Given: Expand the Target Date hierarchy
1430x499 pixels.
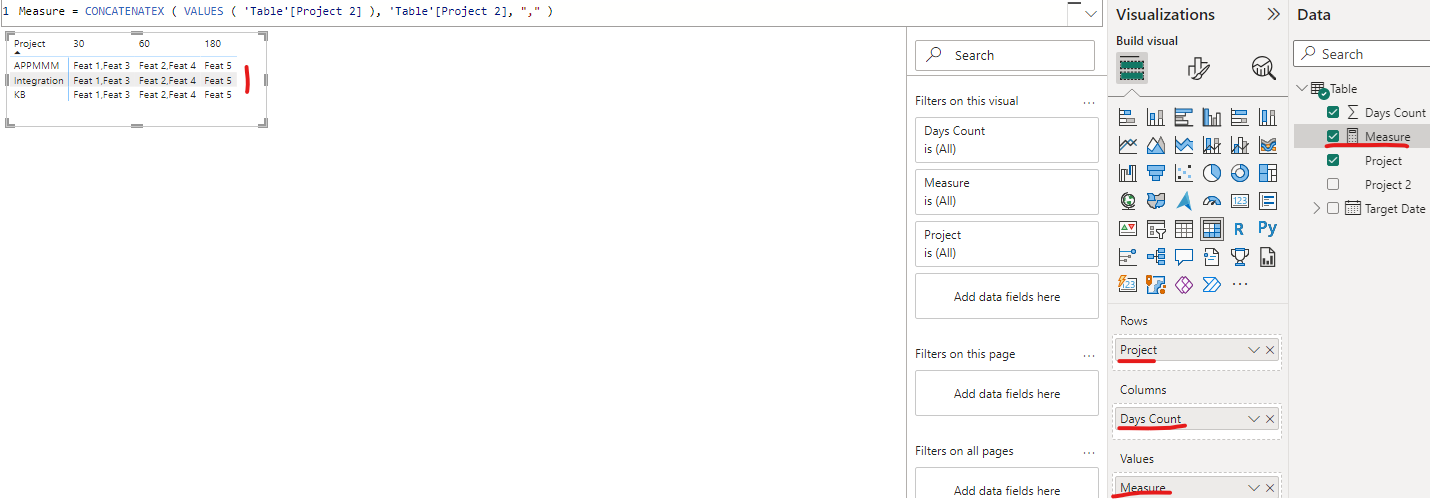Looking at the screenshot, I should click(x=1317, y=208).
